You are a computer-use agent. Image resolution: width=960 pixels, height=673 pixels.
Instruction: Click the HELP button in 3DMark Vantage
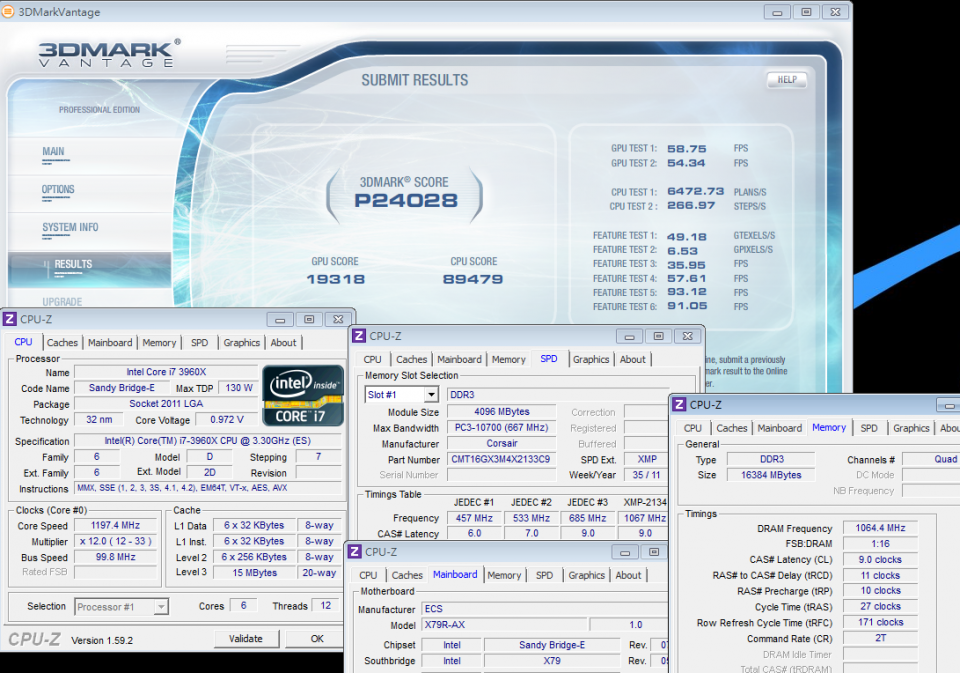coord(786,80)
